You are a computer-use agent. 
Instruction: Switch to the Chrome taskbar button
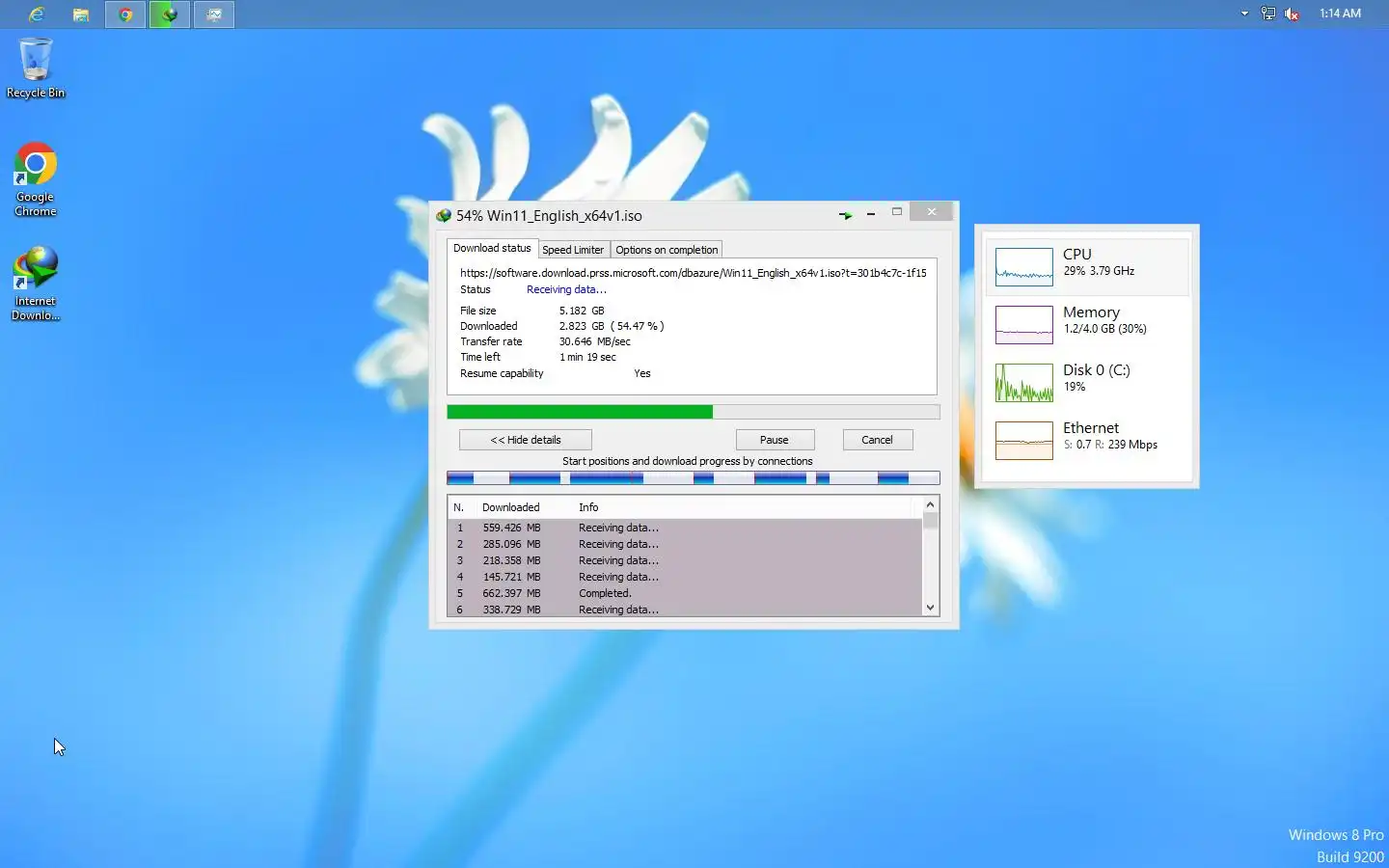(x=125, y=14)
